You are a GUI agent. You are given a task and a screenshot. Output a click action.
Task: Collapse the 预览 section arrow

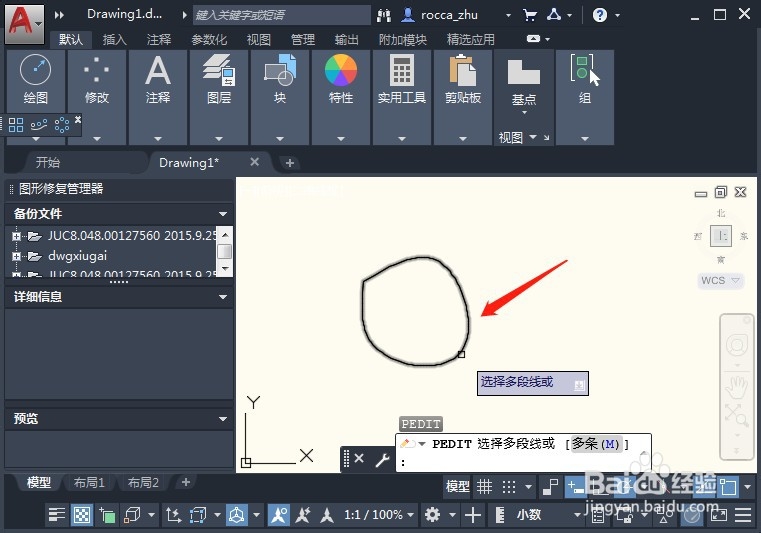pyautogui.click(x=223, y=419)
